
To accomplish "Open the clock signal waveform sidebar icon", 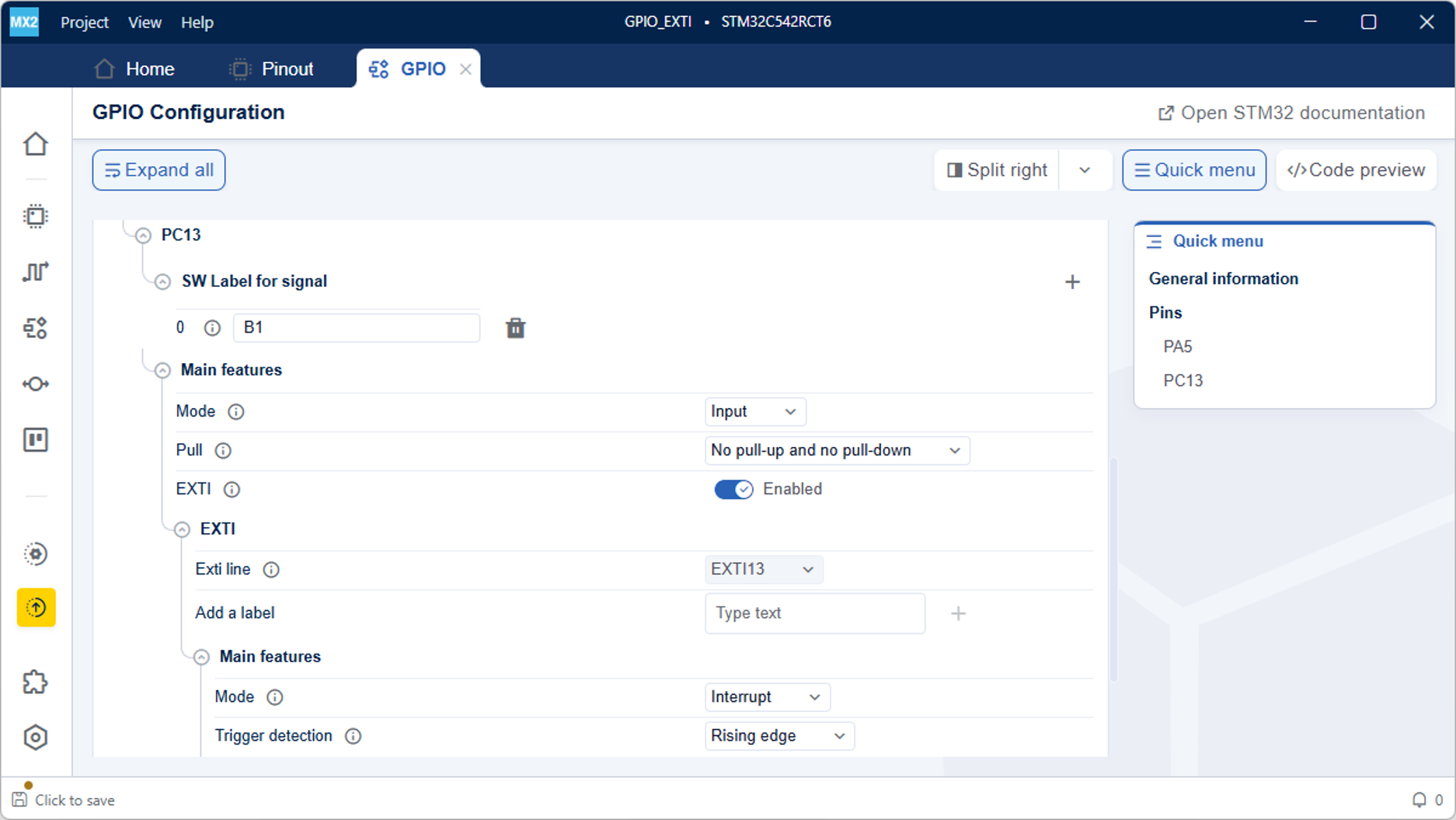I will coord(36,271).
